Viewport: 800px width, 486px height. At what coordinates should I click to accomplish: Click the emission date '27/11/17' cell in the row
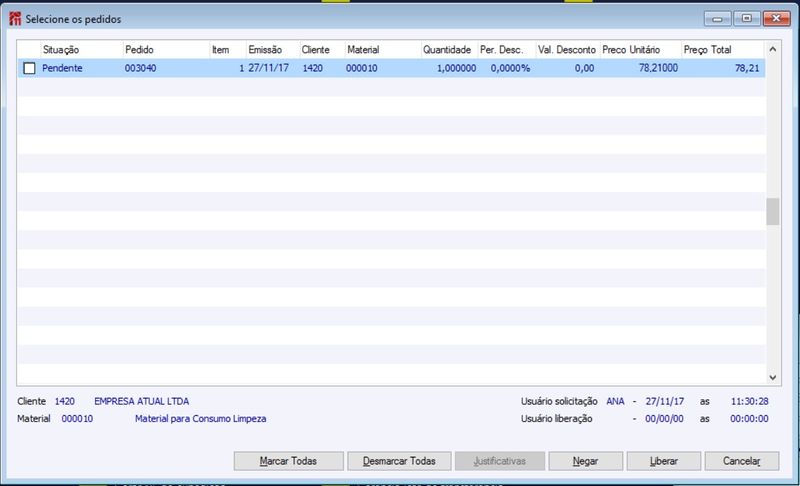(268, 68)
